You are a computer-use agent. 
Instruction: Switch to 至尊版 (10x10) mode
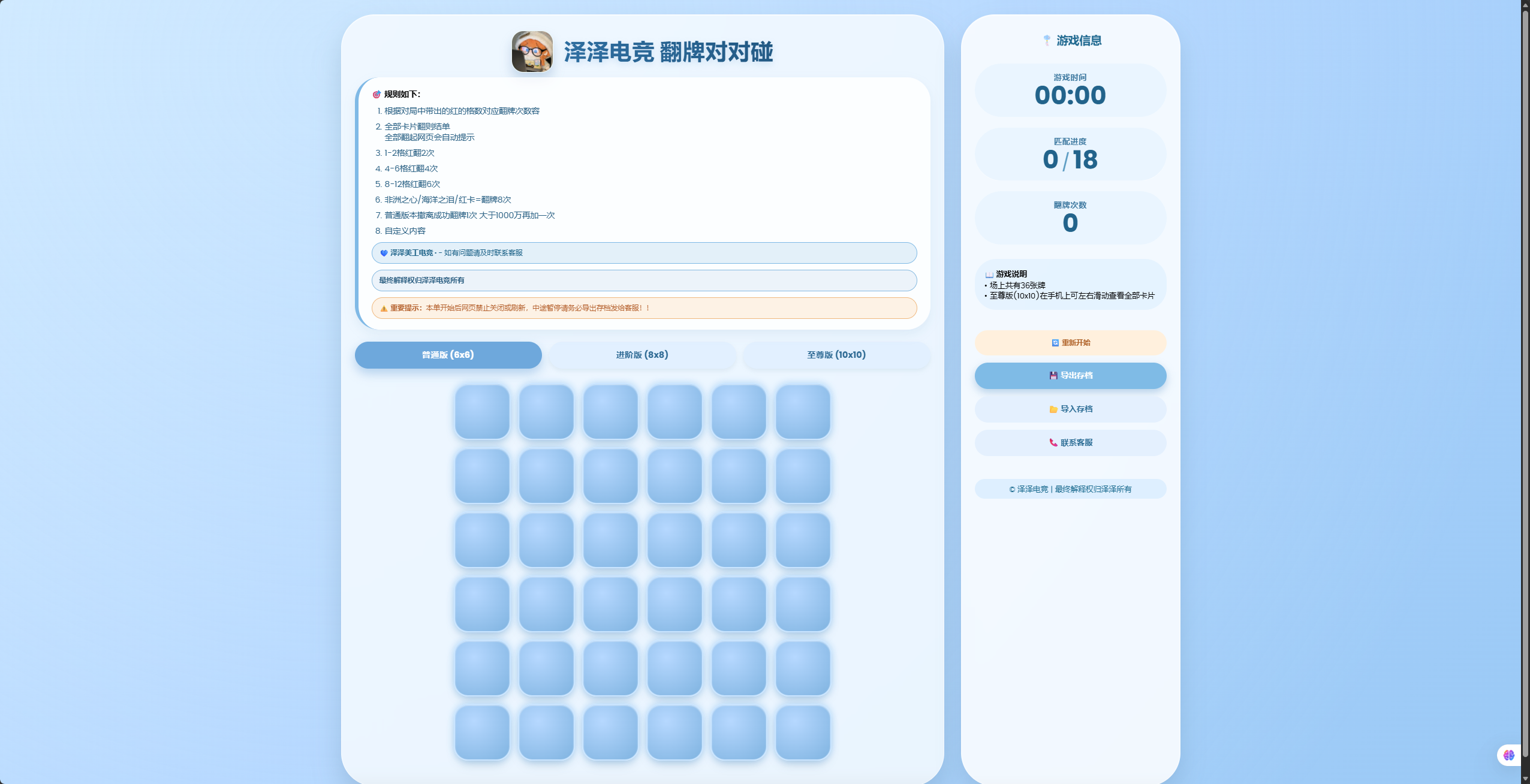tap(836, 355)
